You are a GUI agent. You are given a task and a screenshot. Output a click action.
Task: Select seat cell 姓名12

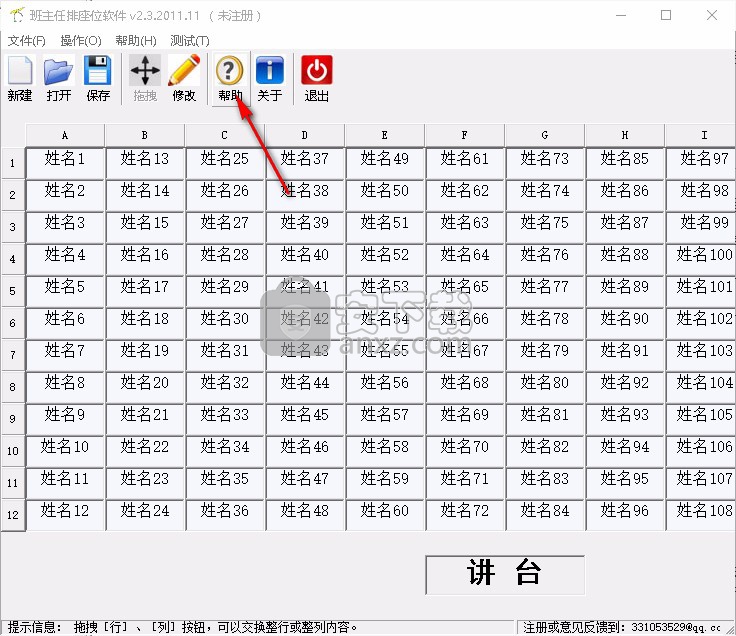[65, 515]
